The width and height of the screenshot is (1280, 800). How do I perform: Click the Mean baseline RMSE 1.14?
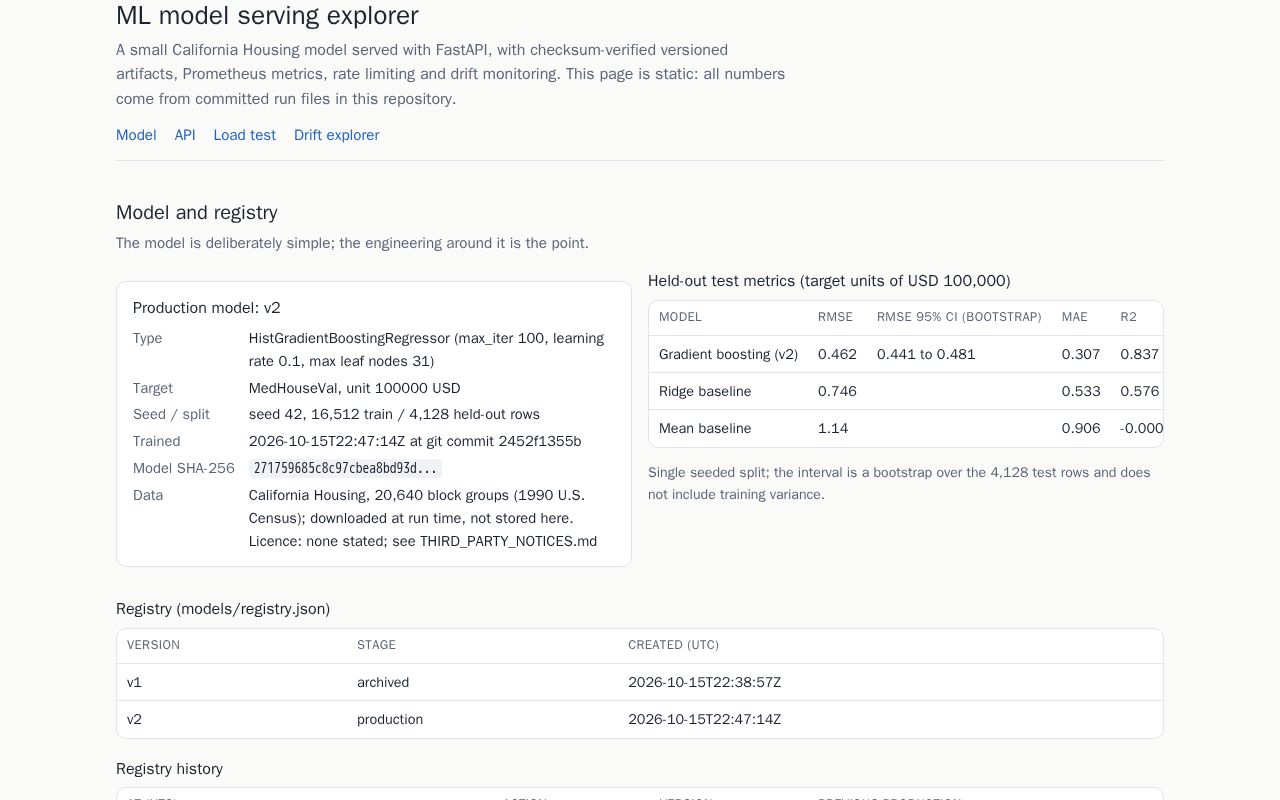(833, 428)
